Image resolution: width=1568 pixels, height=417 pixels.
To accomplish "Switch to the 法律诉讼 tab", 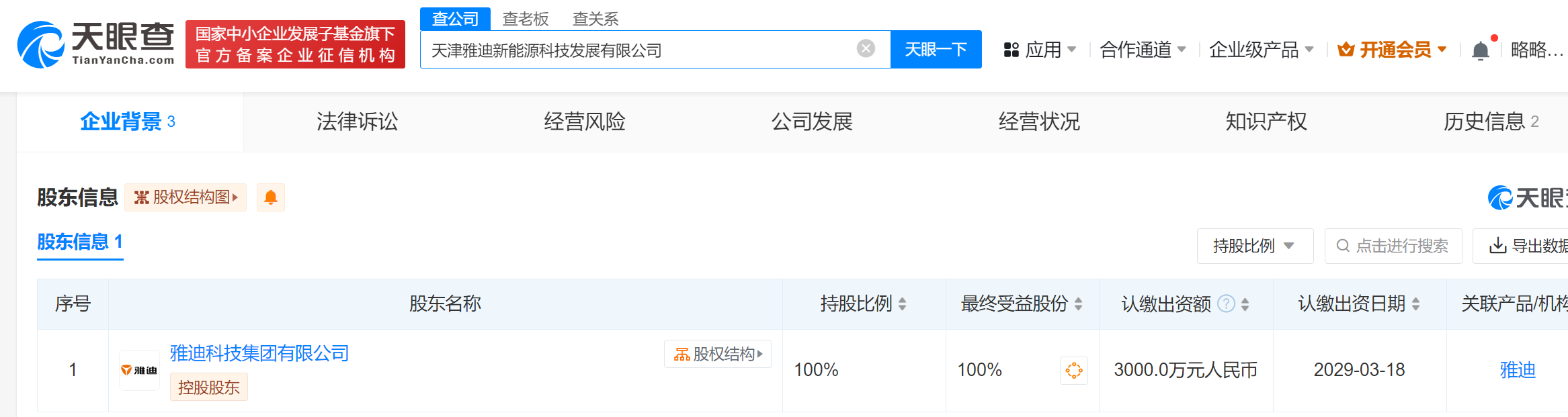I will [357, 122].
